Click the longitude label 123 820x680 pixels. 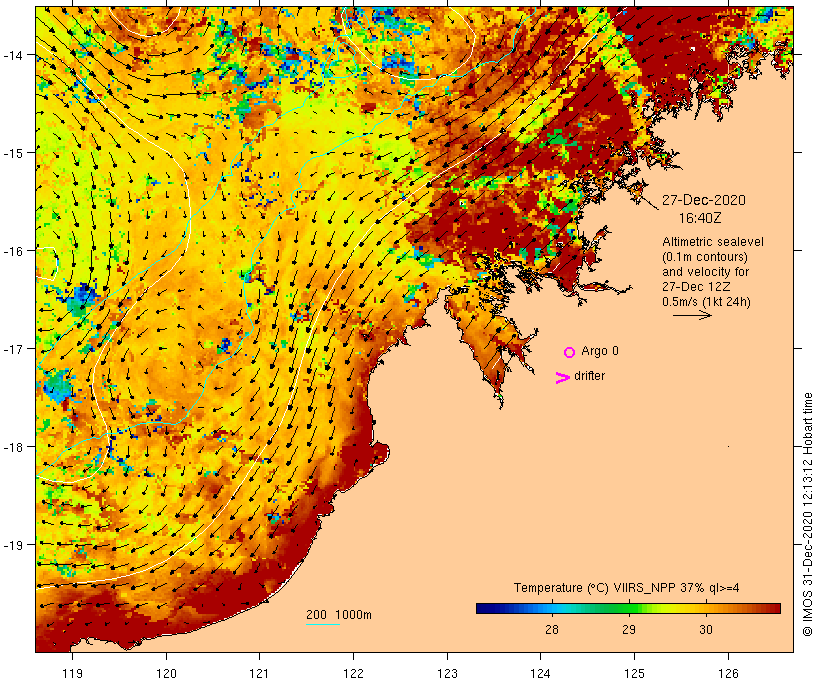[x=447, y=673]
